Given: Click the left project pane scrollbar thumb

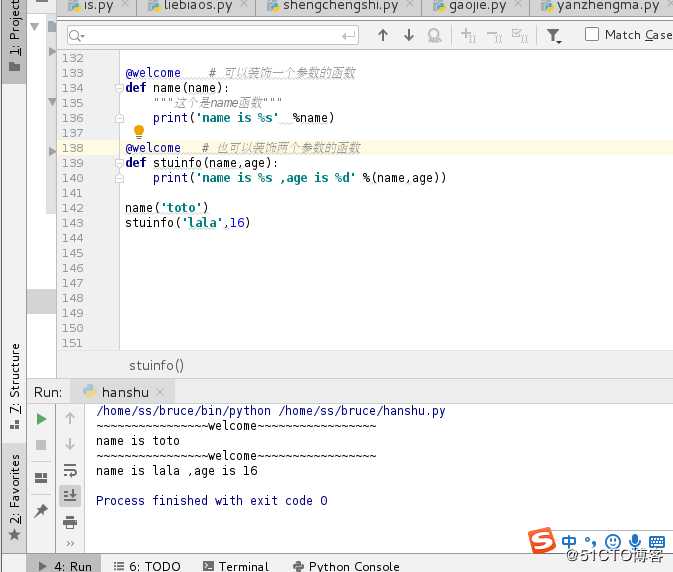Looking at the screenshot, I should [41, 301].
